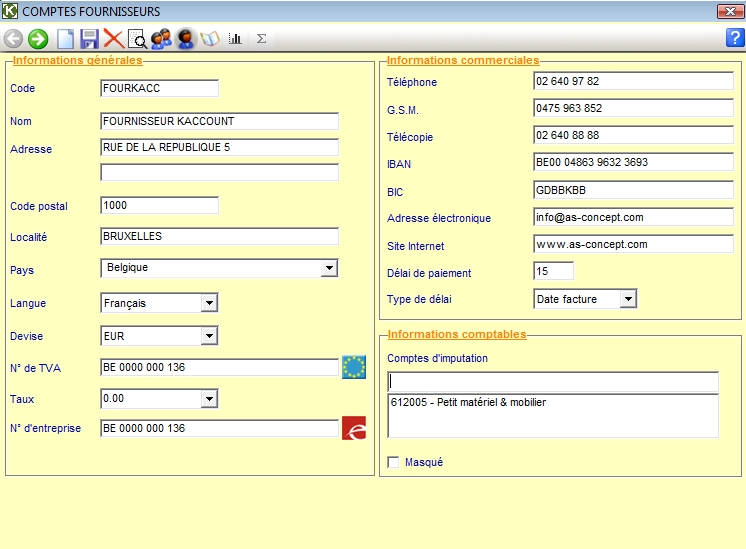
Task: Open the Pays dropdown showing Belgique
Action: click(x=329, y=268)
